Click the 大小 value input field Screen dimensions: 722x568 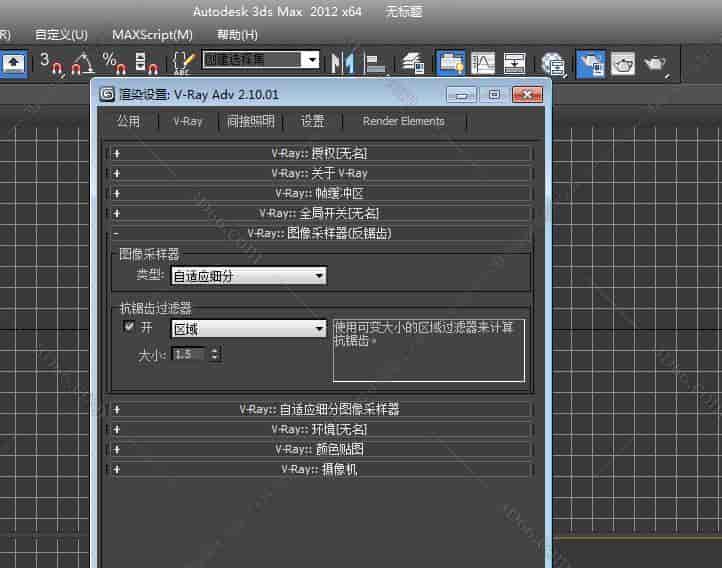[x=189, y=354]
